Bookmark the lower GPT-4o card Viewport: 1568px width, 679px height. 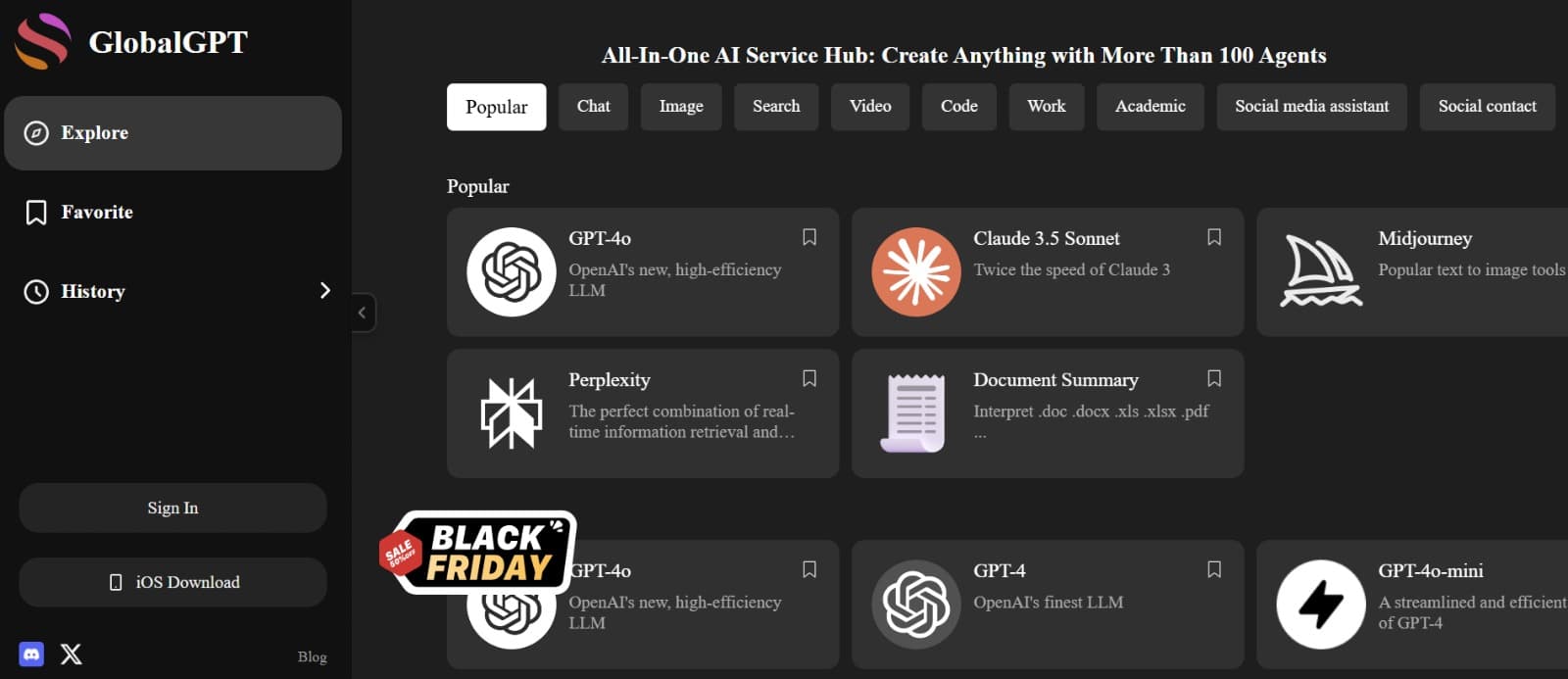point(809,569)
